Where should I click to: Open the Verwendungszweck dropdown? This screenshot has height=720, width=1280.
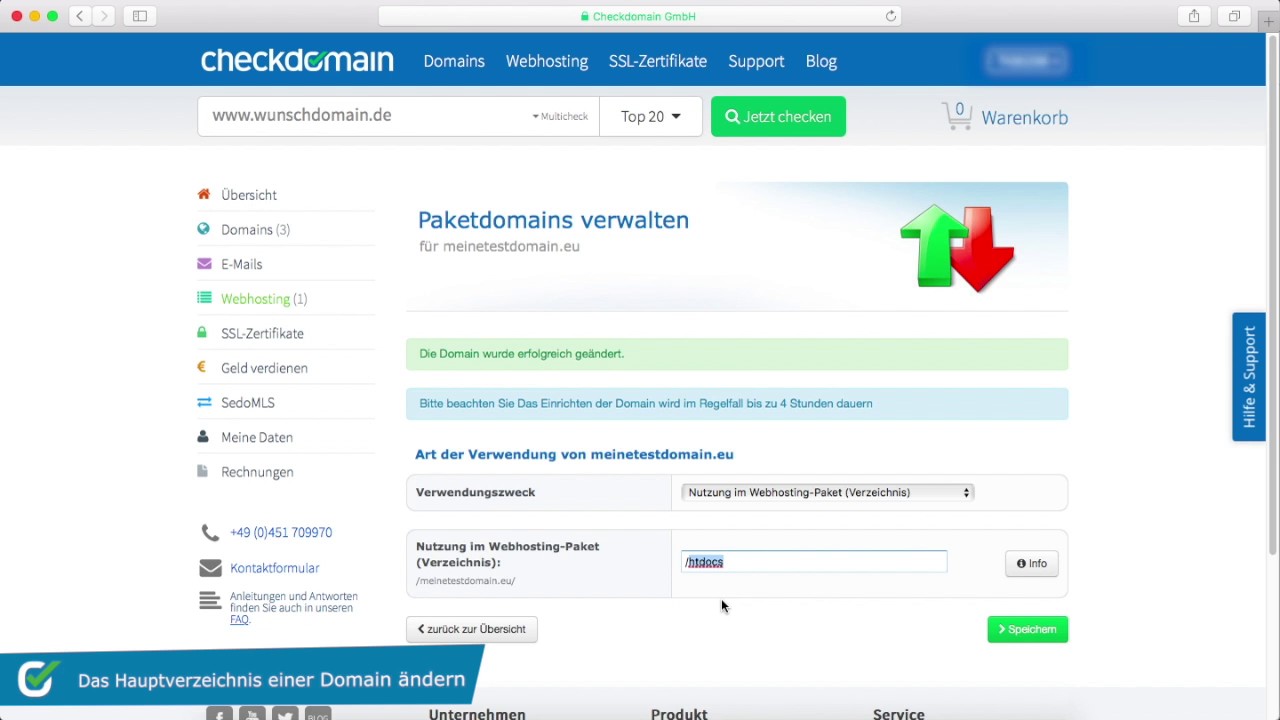(827, 492)
